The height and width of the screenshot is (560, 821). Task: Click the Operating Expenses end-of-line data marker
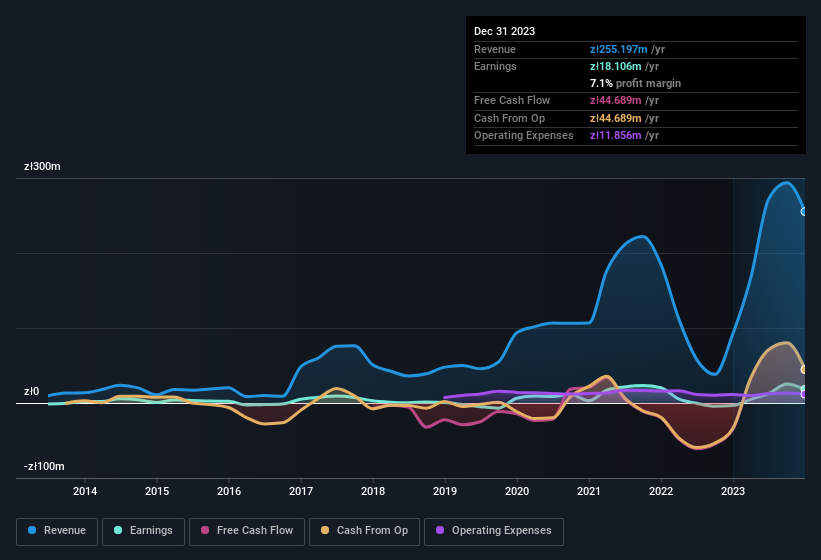point(804,394)
